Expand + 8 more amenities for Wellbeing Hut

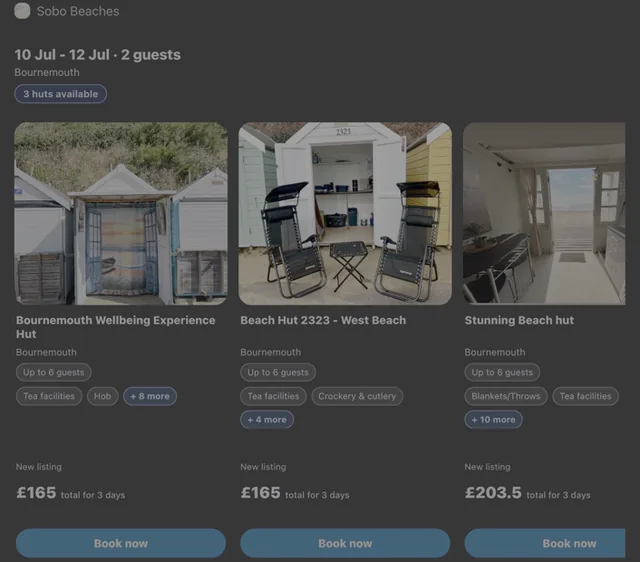pyautogui.click(x=150, y=396)
